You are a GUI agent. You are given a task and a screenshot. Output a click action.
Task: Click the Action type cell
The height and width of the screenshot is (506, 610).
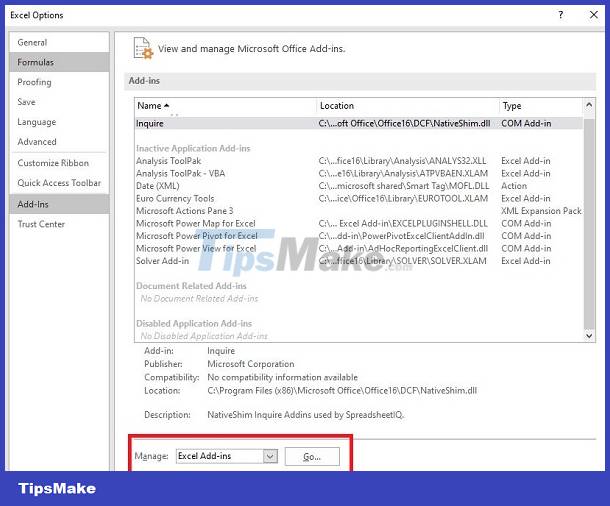514,186
